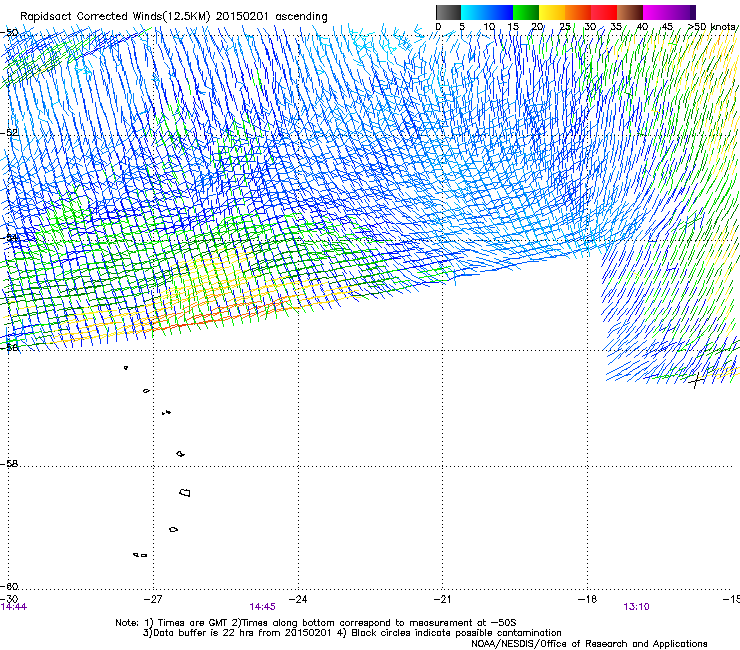Click the '-54' latitude axis label
The image size is (740, 650).
pos(9,237)
